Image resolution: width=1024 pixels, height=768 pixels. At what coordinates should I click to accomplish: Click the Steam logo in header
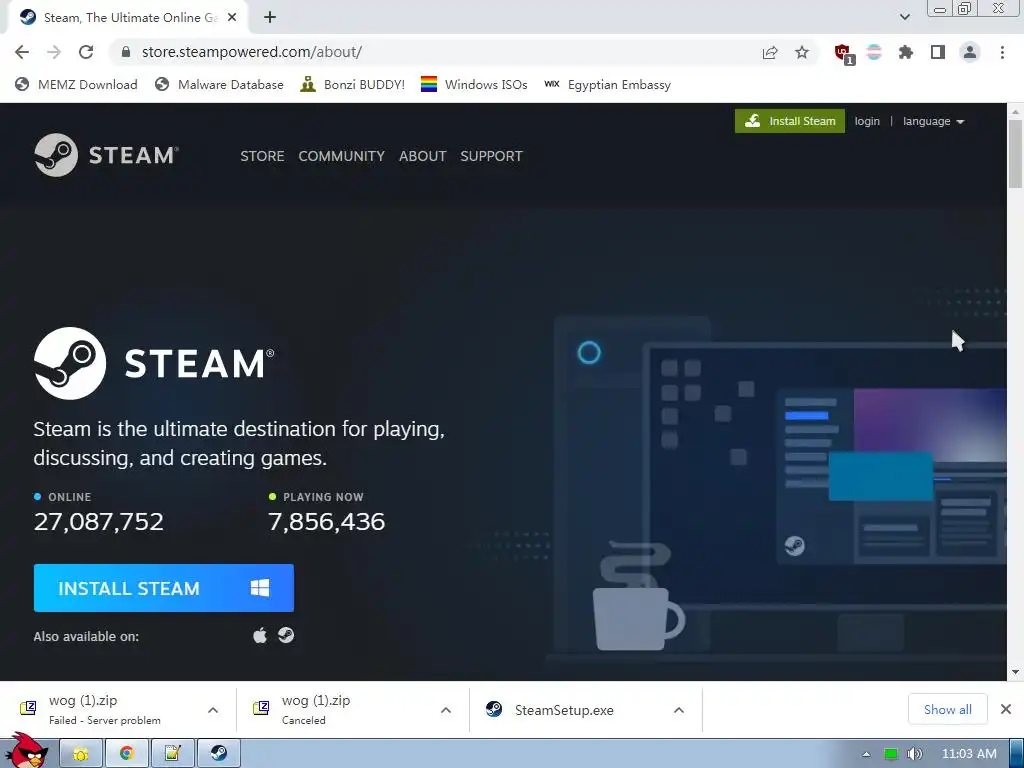106,155
